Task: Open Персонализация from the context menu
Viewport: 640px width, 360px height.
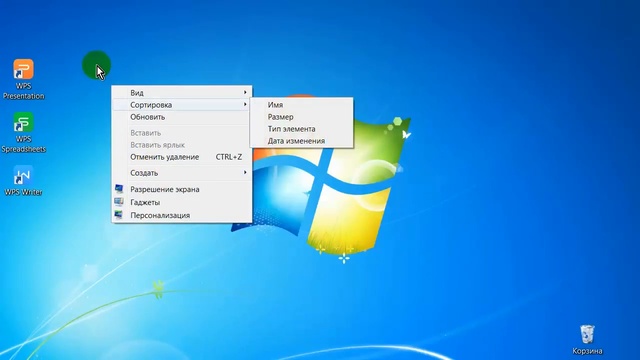Action: [x=182, y=216]
